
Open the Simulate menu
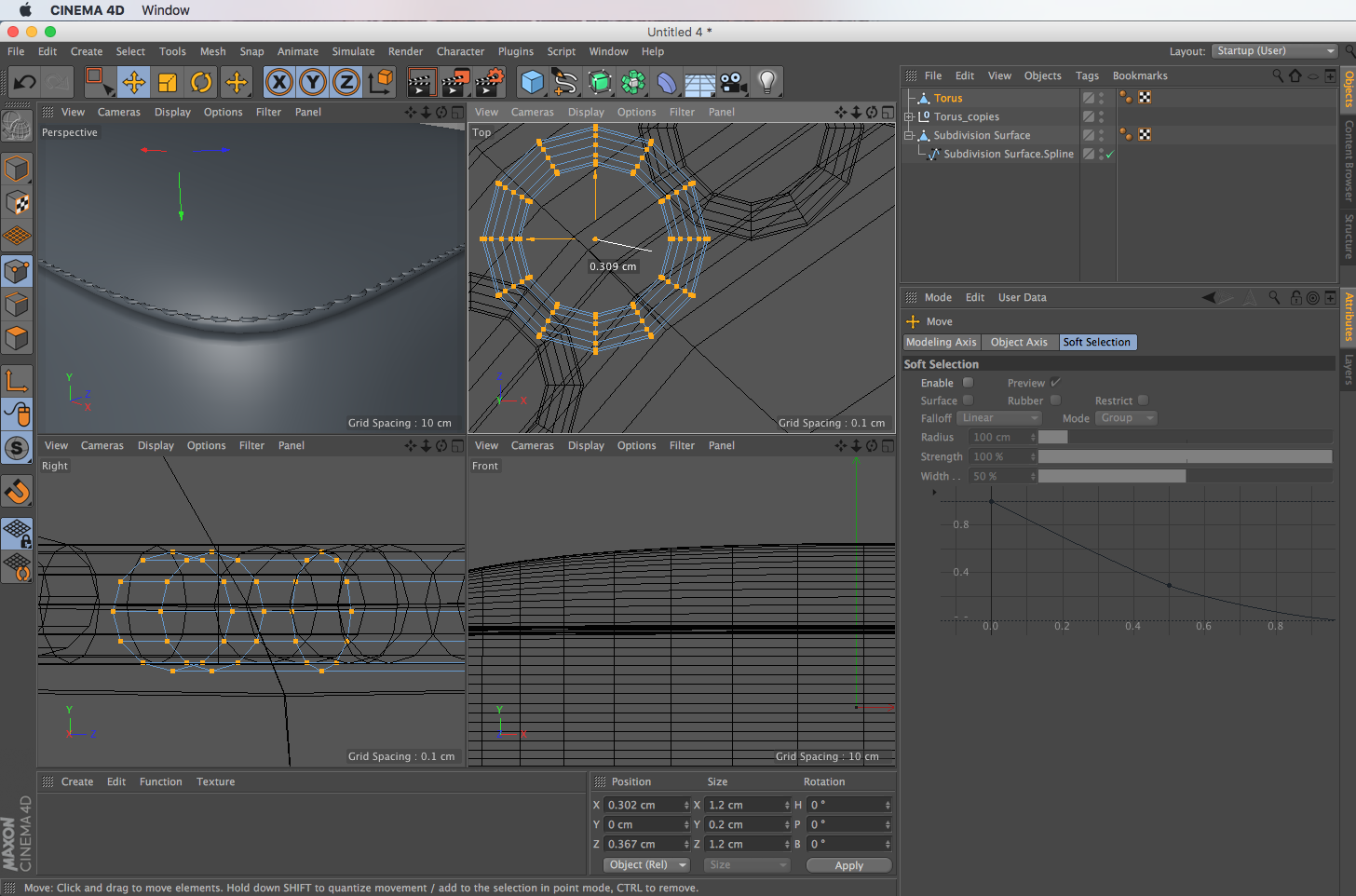[x=353, y=51]
